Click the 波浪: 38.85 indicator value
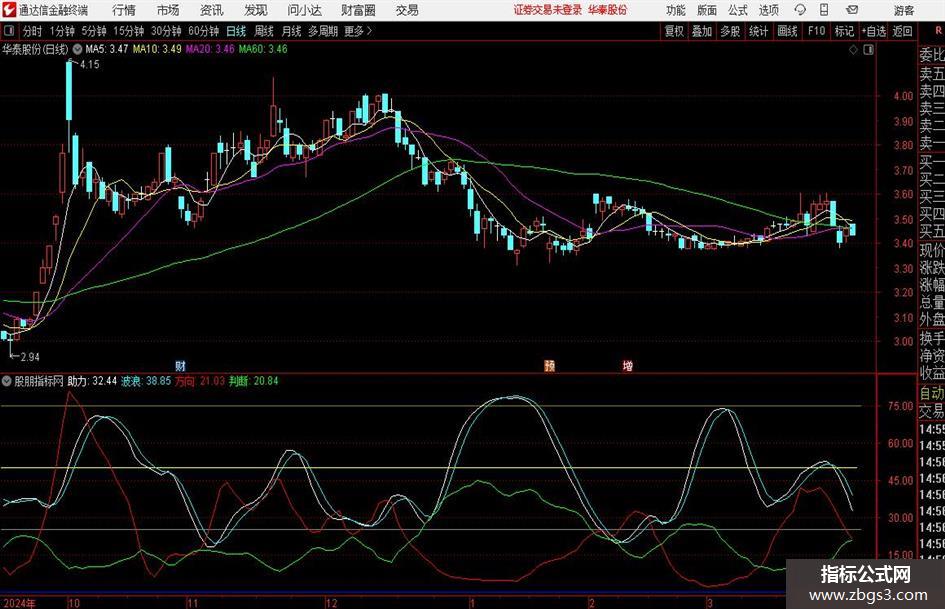 (x=146, y=381)
